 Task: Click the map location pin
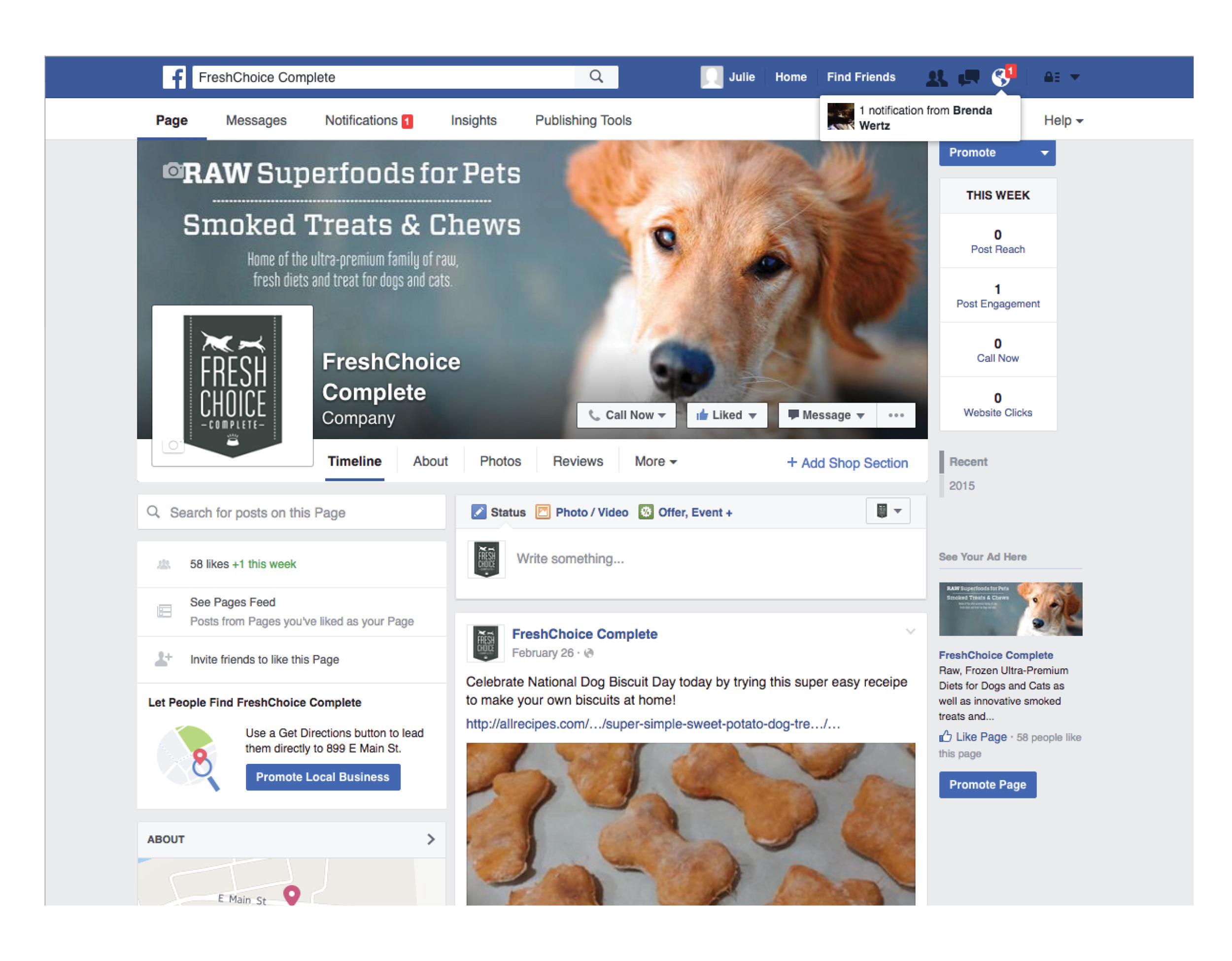(x=291, y=895)
